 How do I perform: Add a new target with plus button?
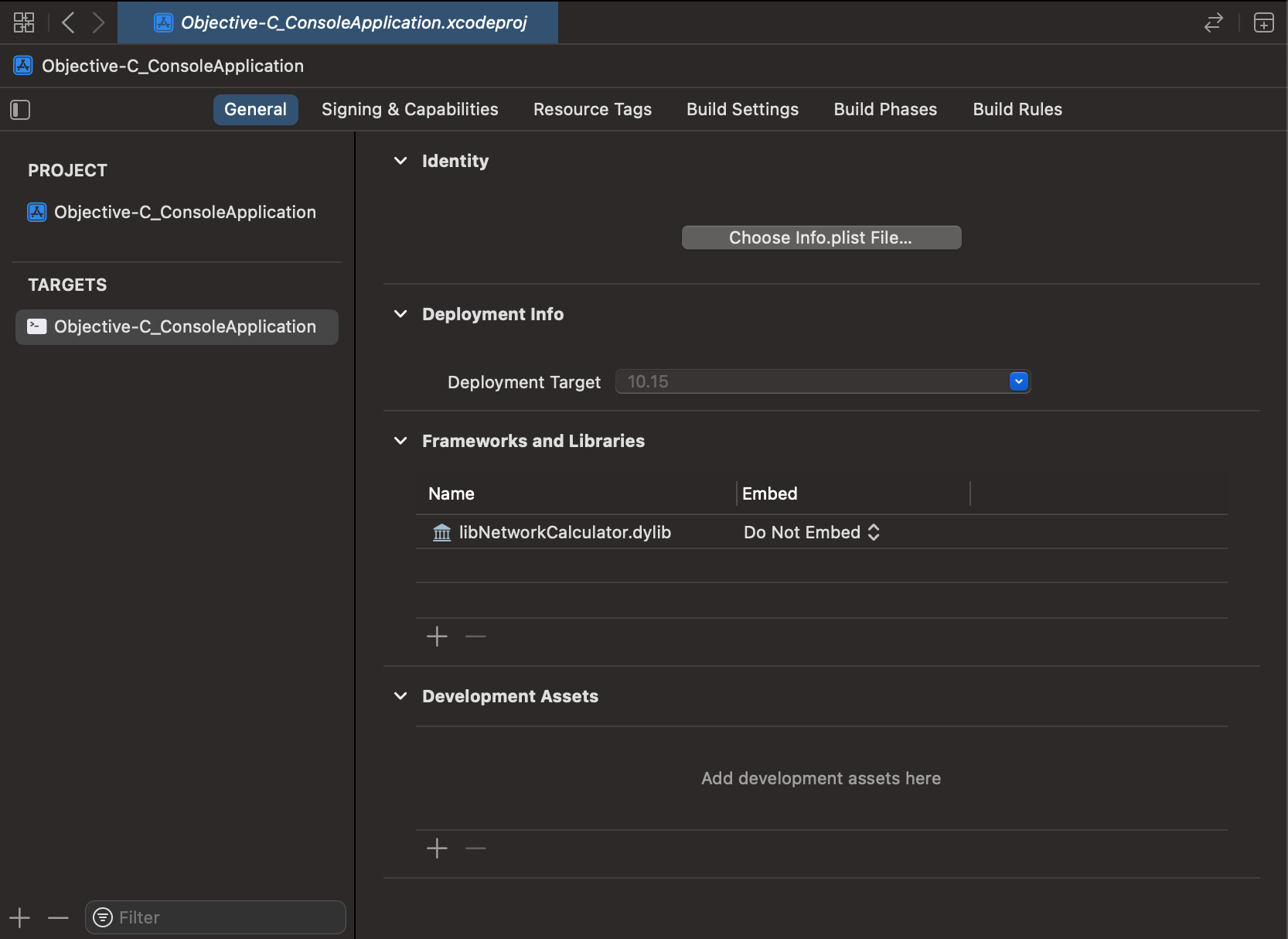tap(19, 918)
